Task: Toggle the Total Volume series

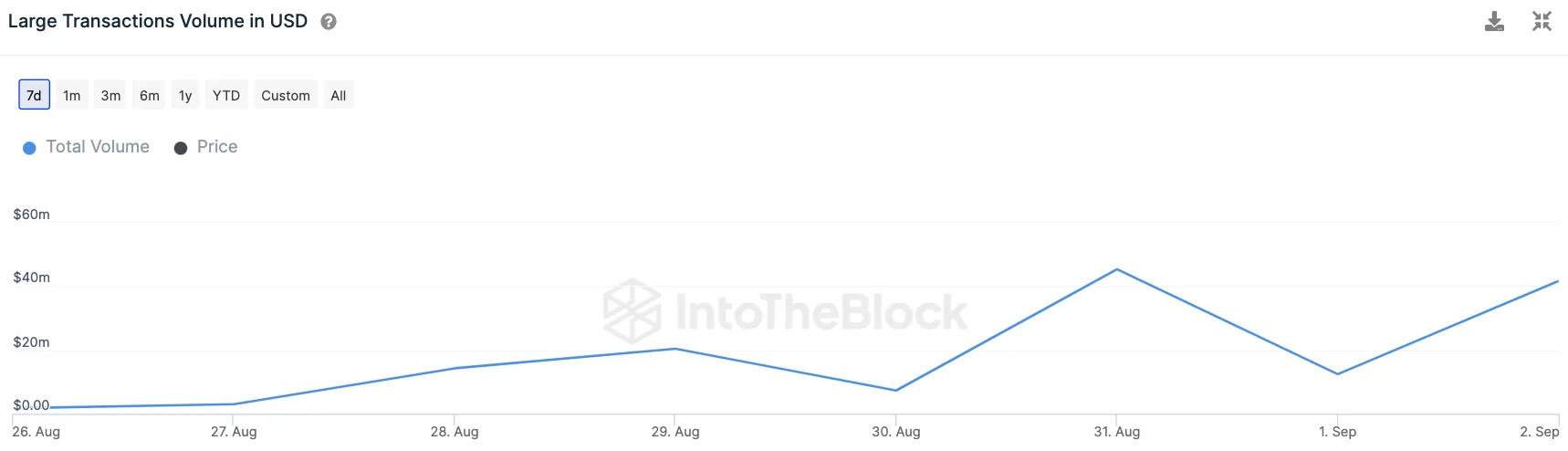Action: [98, 147]
